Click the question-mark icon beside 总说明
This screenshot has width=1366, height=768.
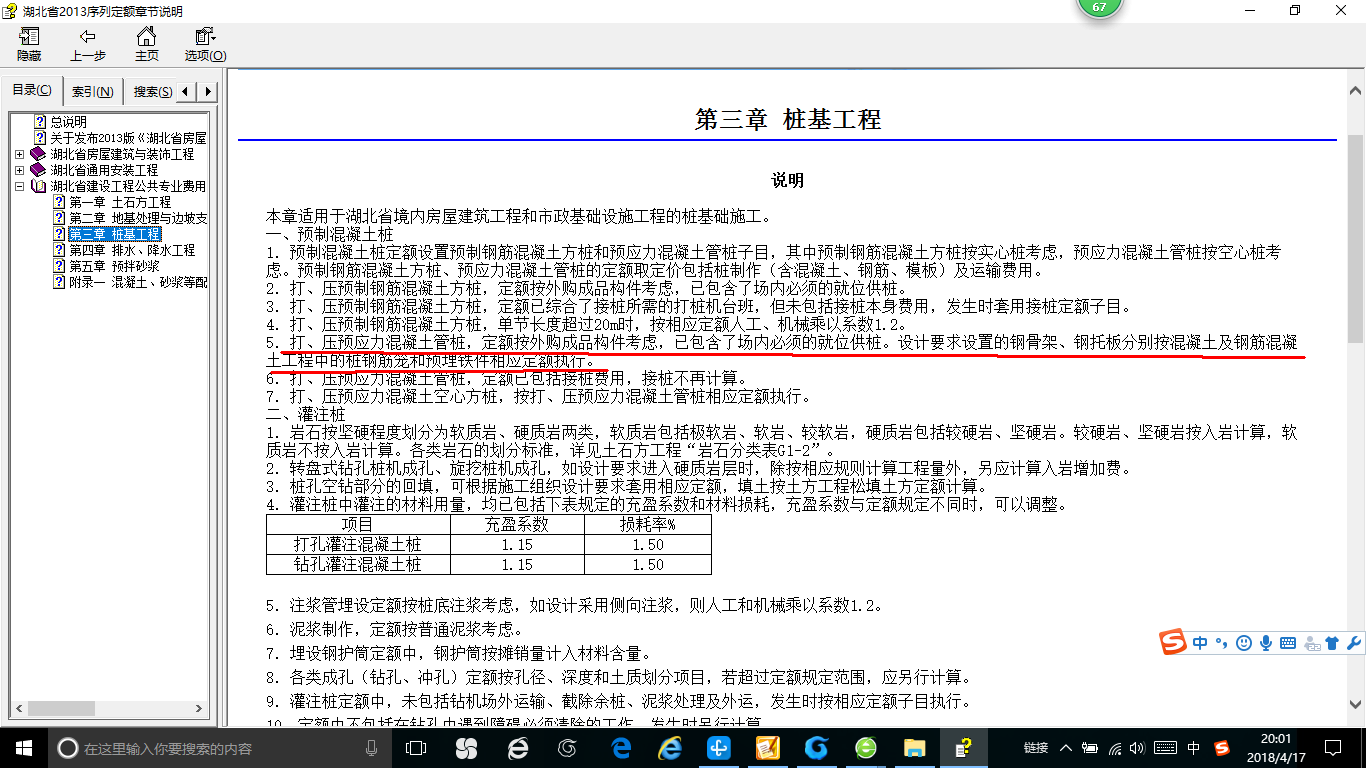pyautogui.click(x=40, y=122)
